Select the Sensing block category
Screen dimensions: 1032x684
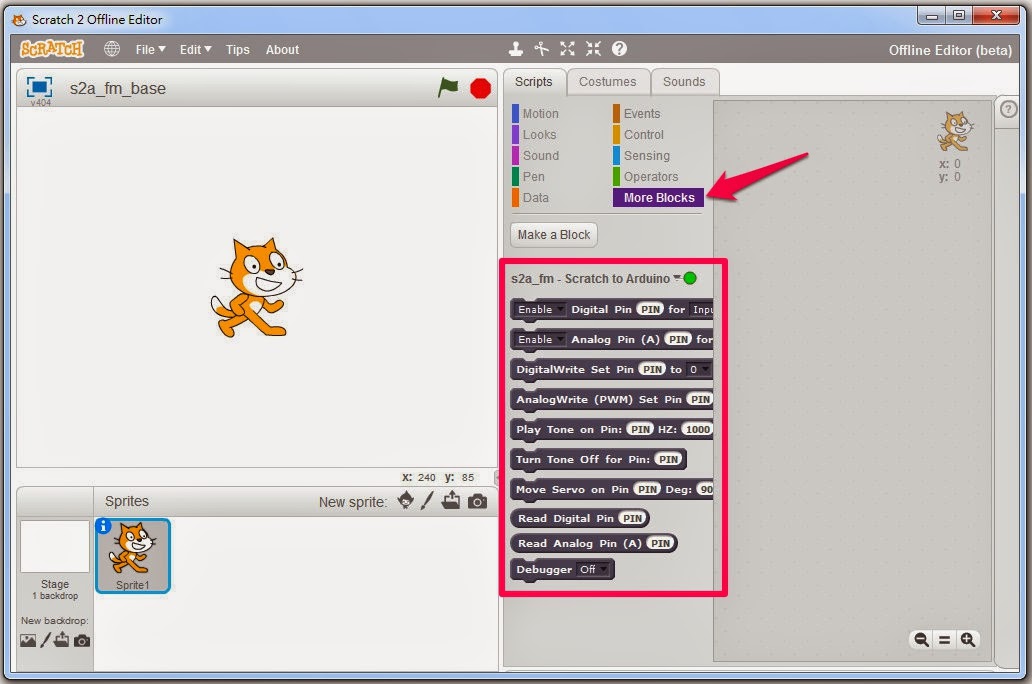tap(646, 155)
